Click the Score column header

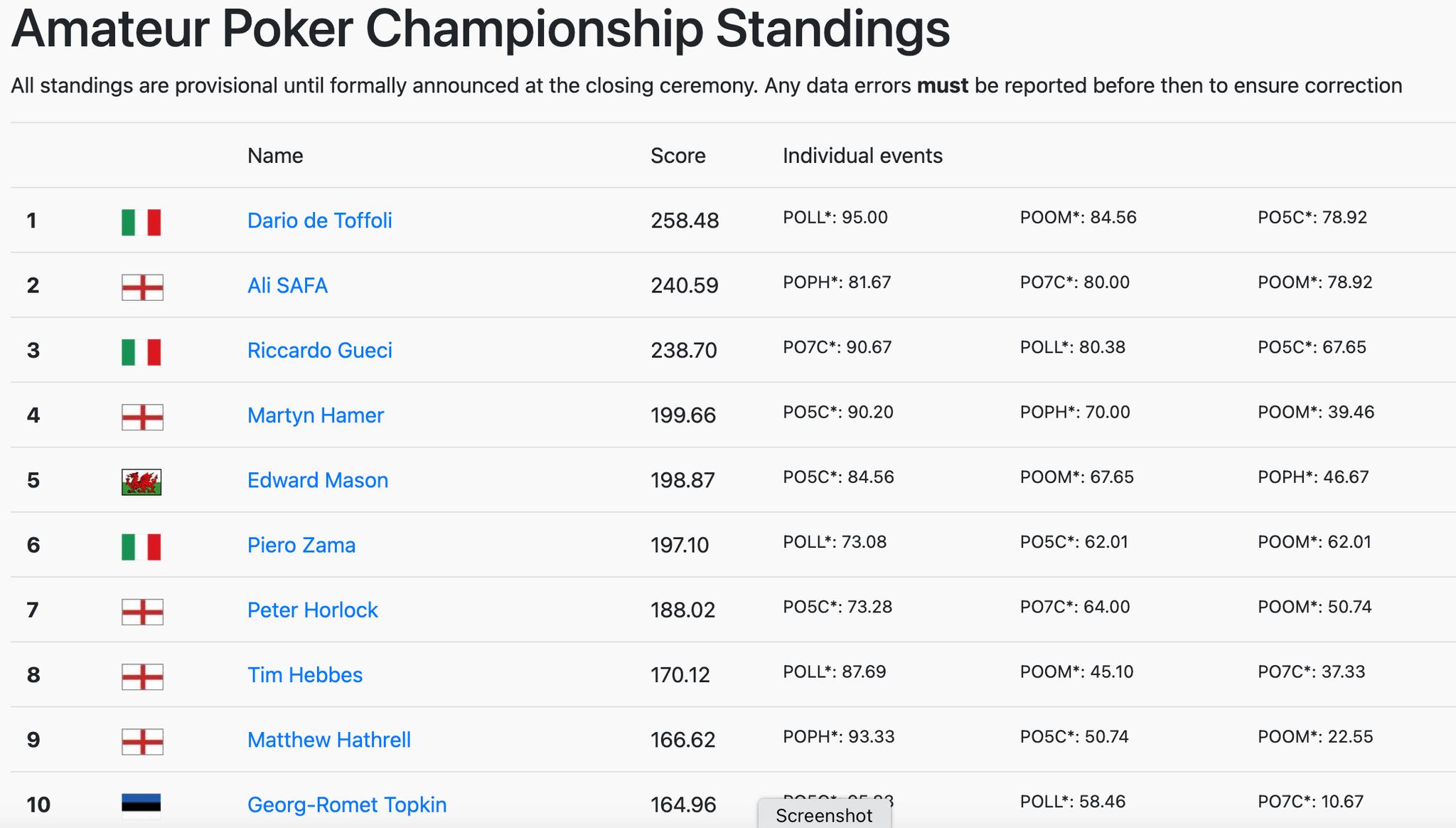678,156
